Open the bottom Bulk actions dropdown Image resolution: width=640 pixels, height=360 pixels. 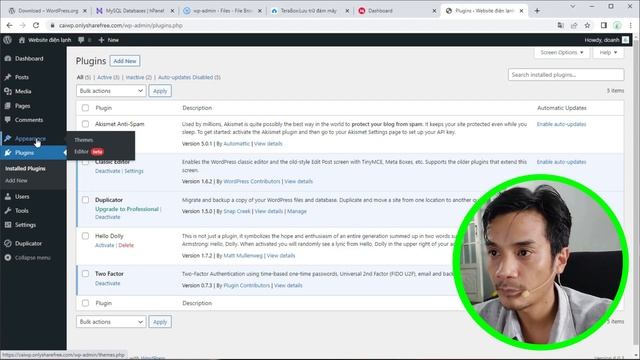tap(111, 322)
